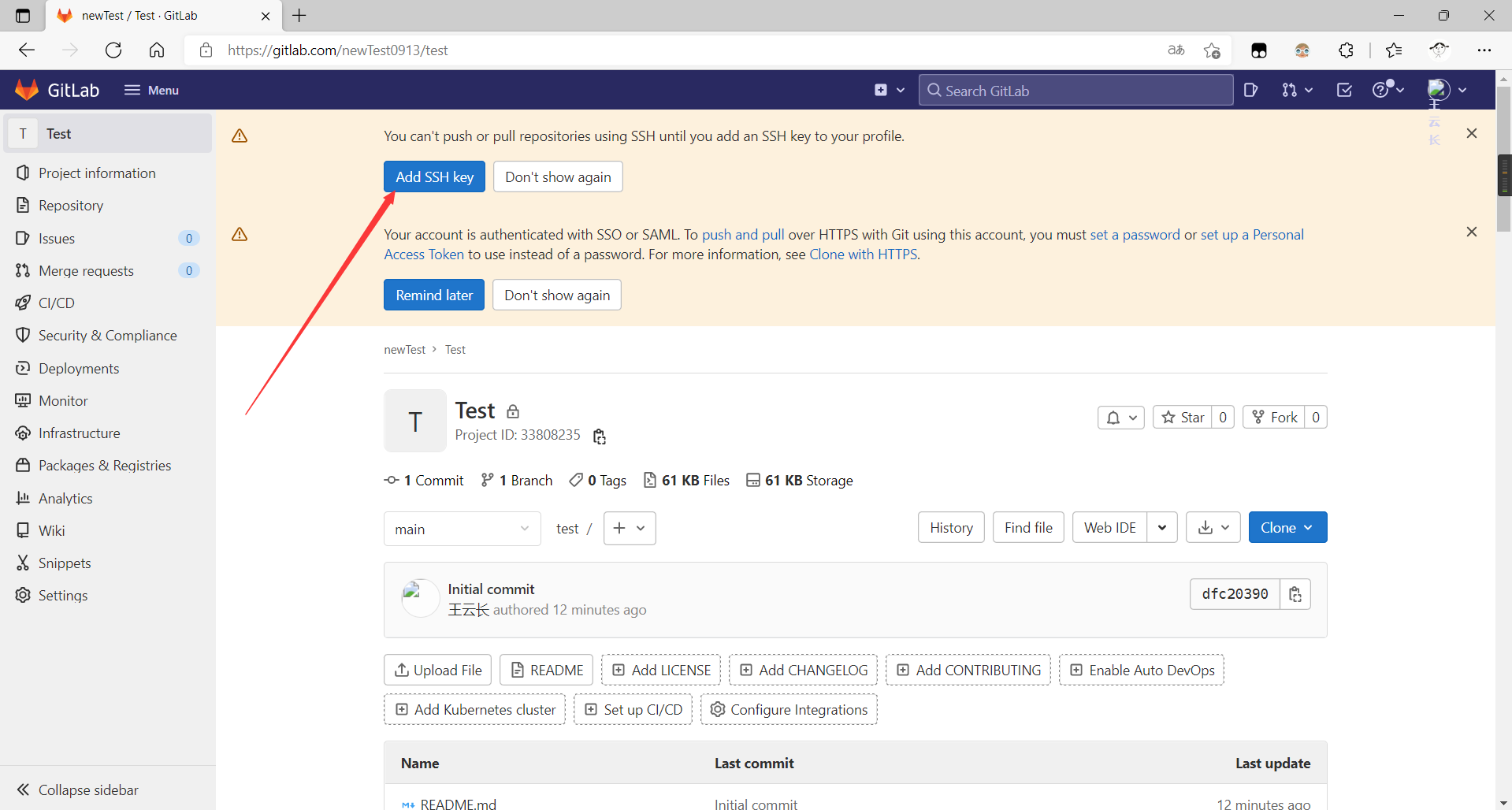Open the Initial commit title link
Image resolution: width=1512 pixels, height=810 pixels.
(491, 589)
